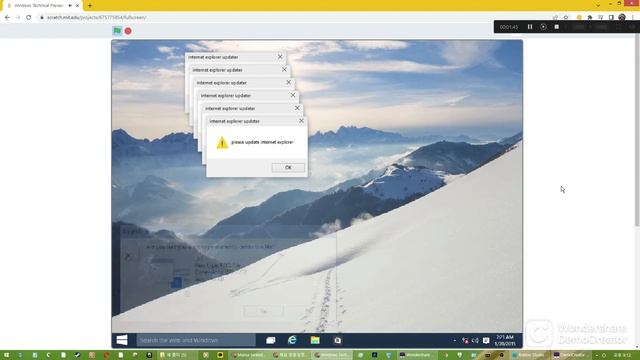
Task: Open the browser side panel icon
Action: coord(611,18)
